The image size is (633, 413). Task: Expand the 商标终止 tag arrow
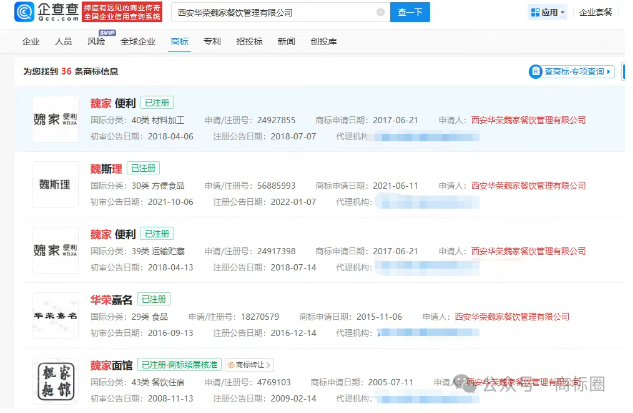click(267, 365)
